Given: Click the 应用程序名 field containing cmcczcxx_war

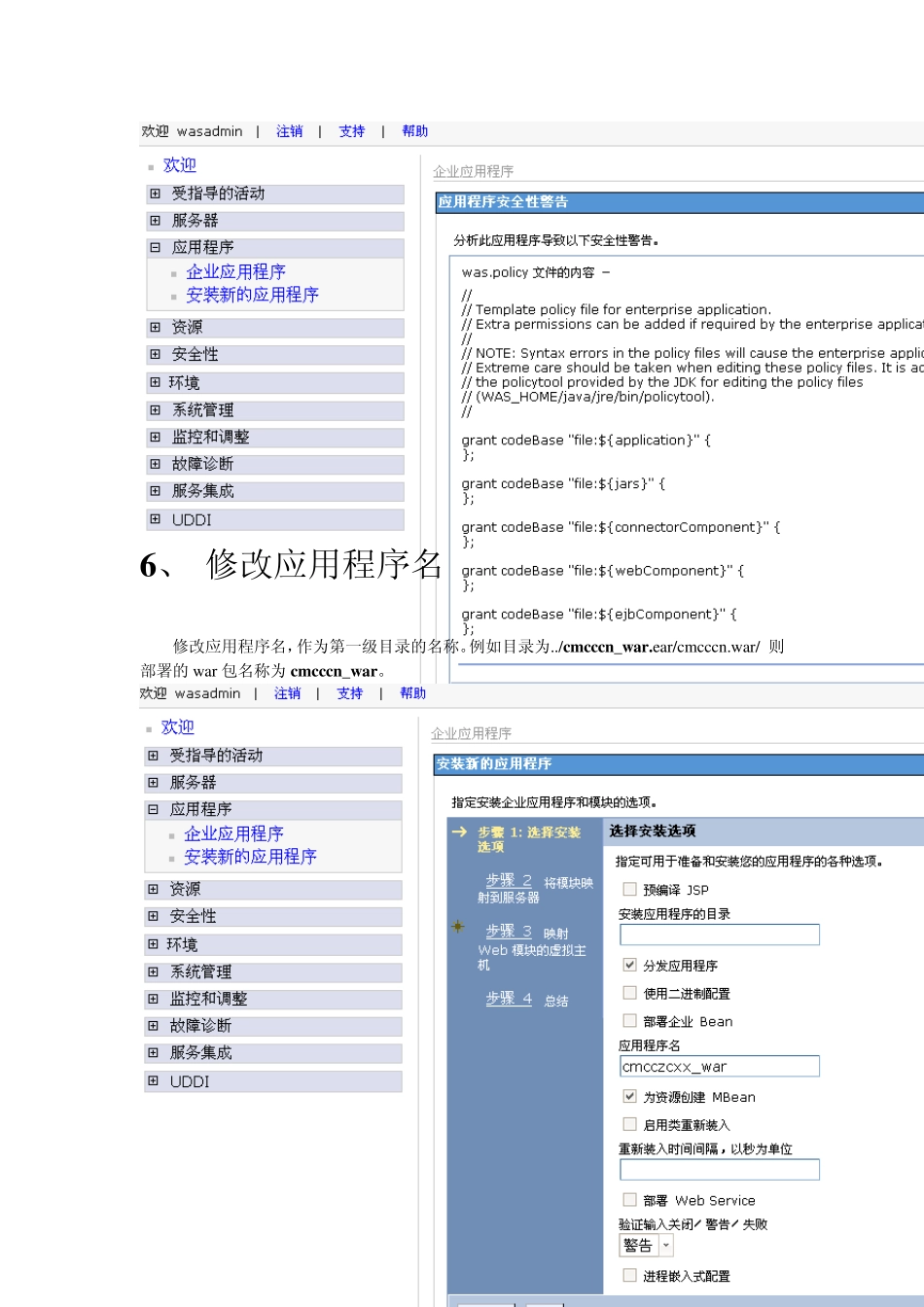Looking at the screenshot, I should coord(720,1067).
